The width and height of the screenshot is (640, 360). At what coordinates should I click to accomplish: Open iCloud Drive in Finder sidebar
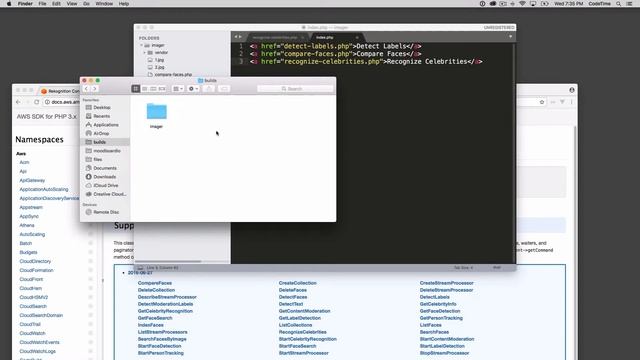pyautogui.click(x=105, y=185)
